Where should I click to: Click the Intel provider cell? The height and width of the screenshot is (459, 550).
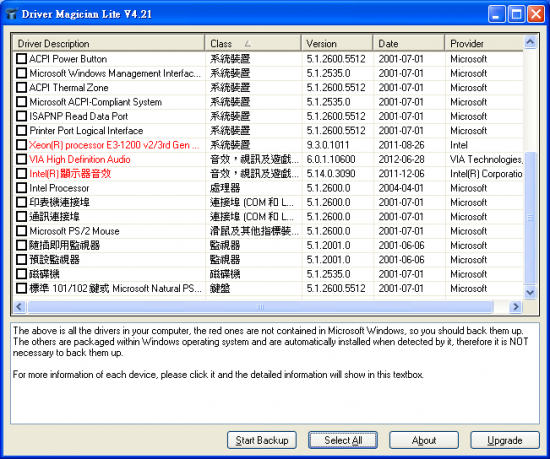tap(459, 145)
